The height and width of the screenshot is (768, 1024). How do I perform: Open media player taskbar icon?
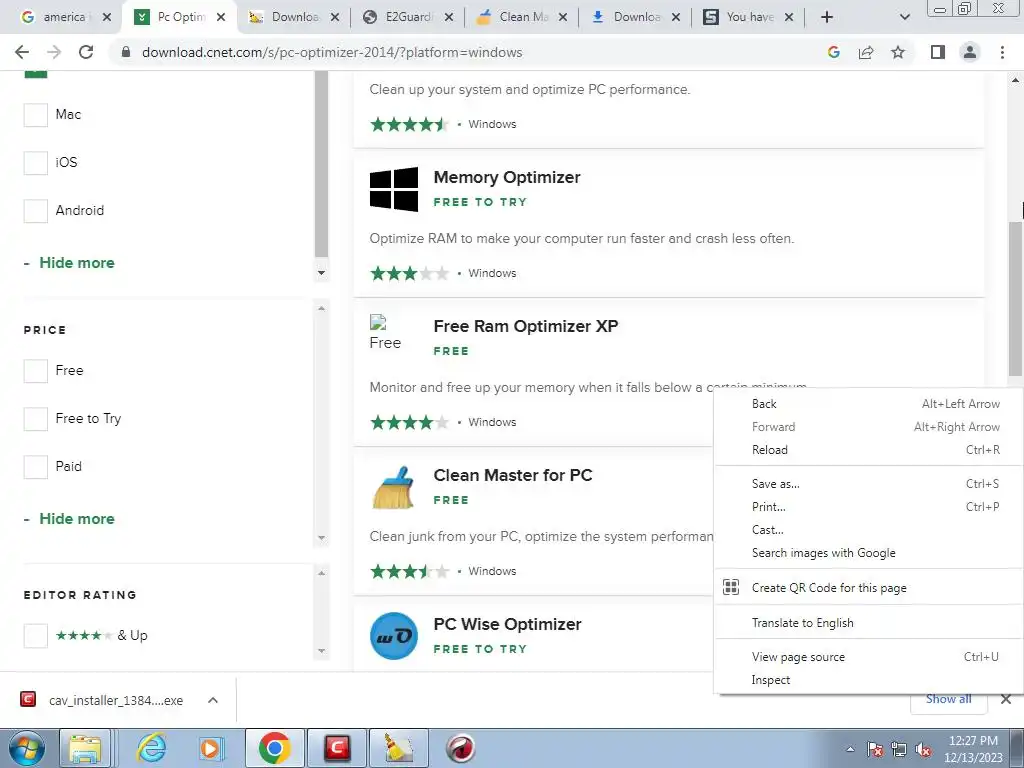point(210,749)
